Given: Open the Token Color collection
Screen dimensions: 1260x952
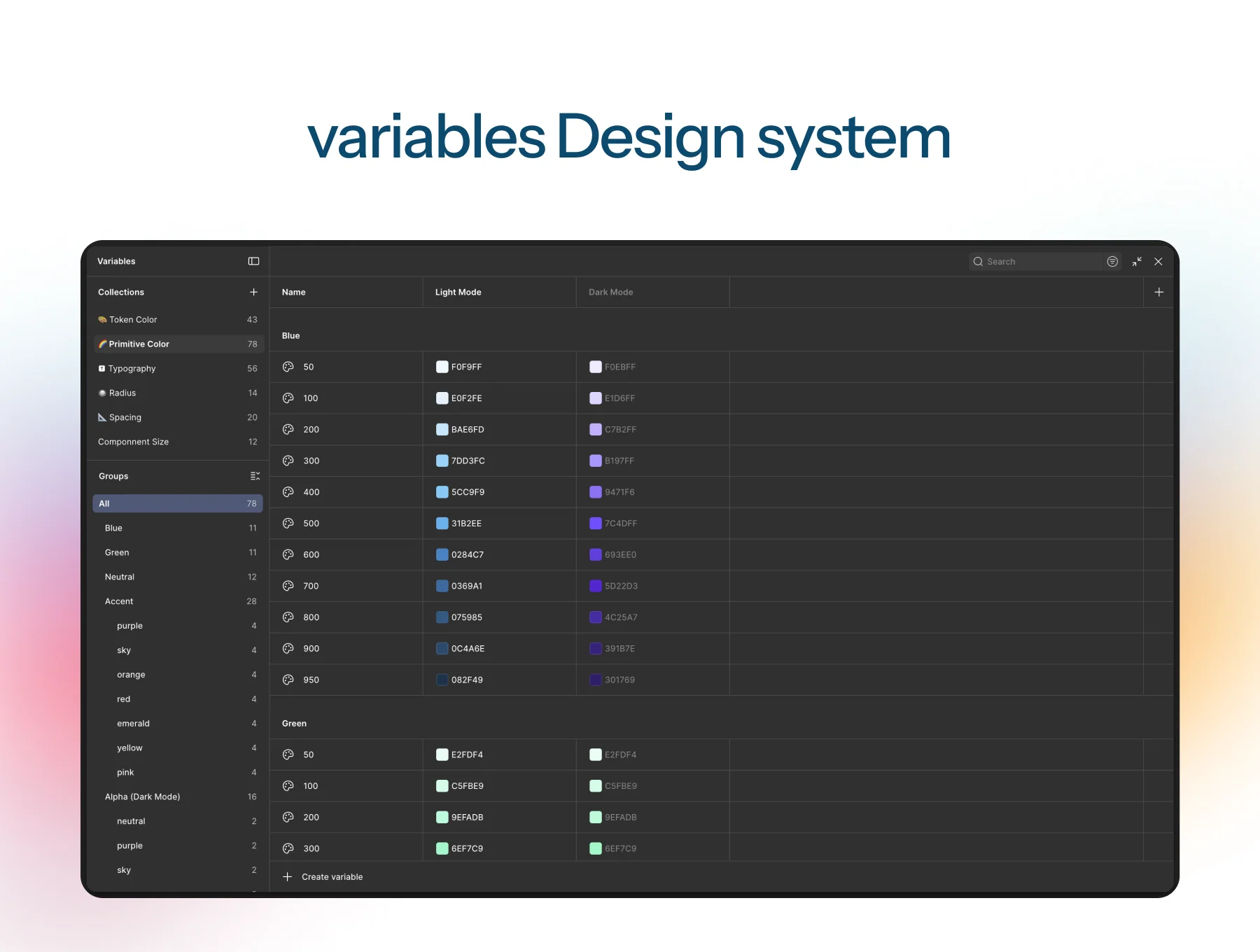Looking at the screenshot, I should coord(178,319).
